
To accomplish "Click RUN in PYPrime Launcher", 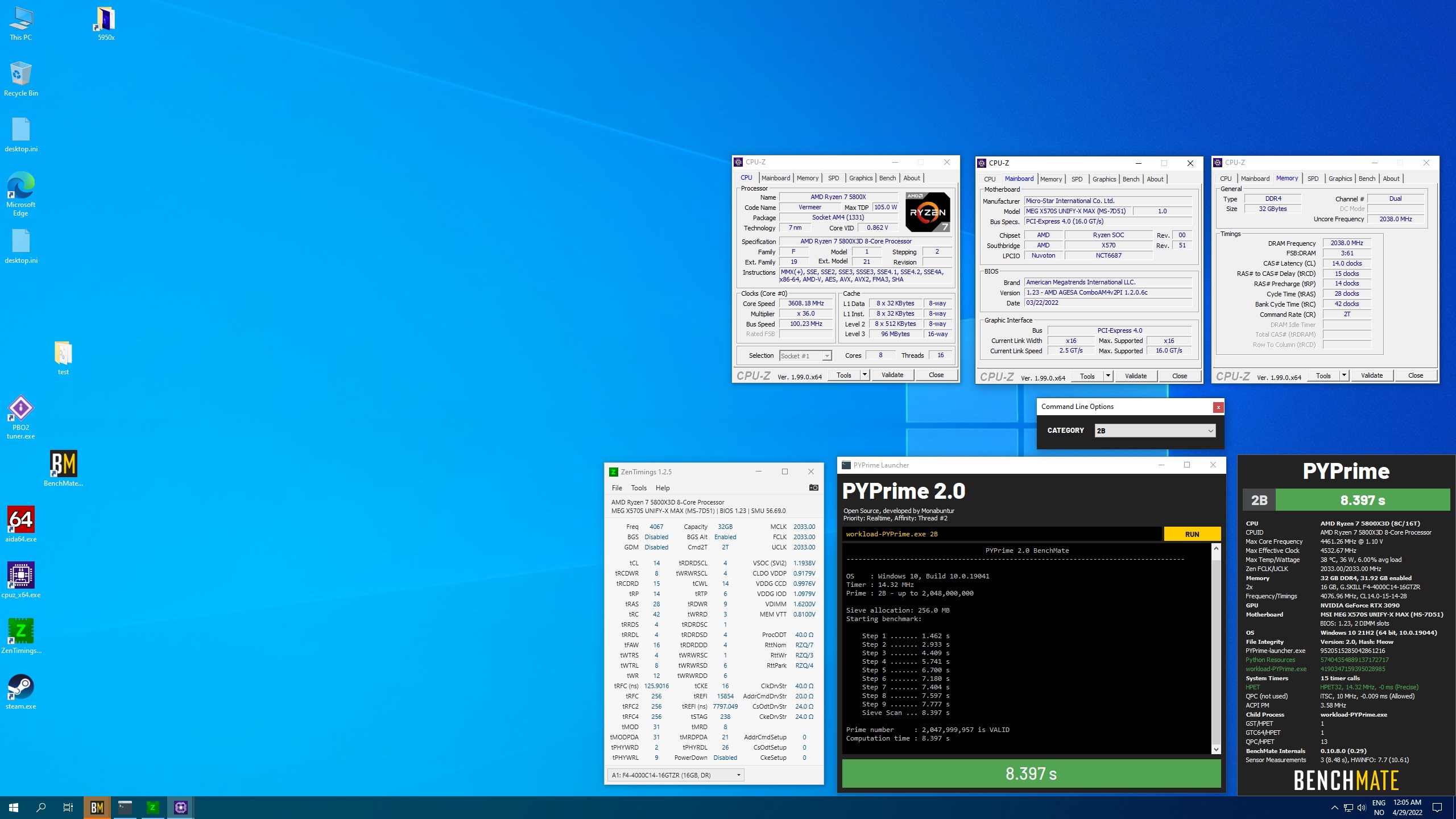I will click(x=1192, y=534).
